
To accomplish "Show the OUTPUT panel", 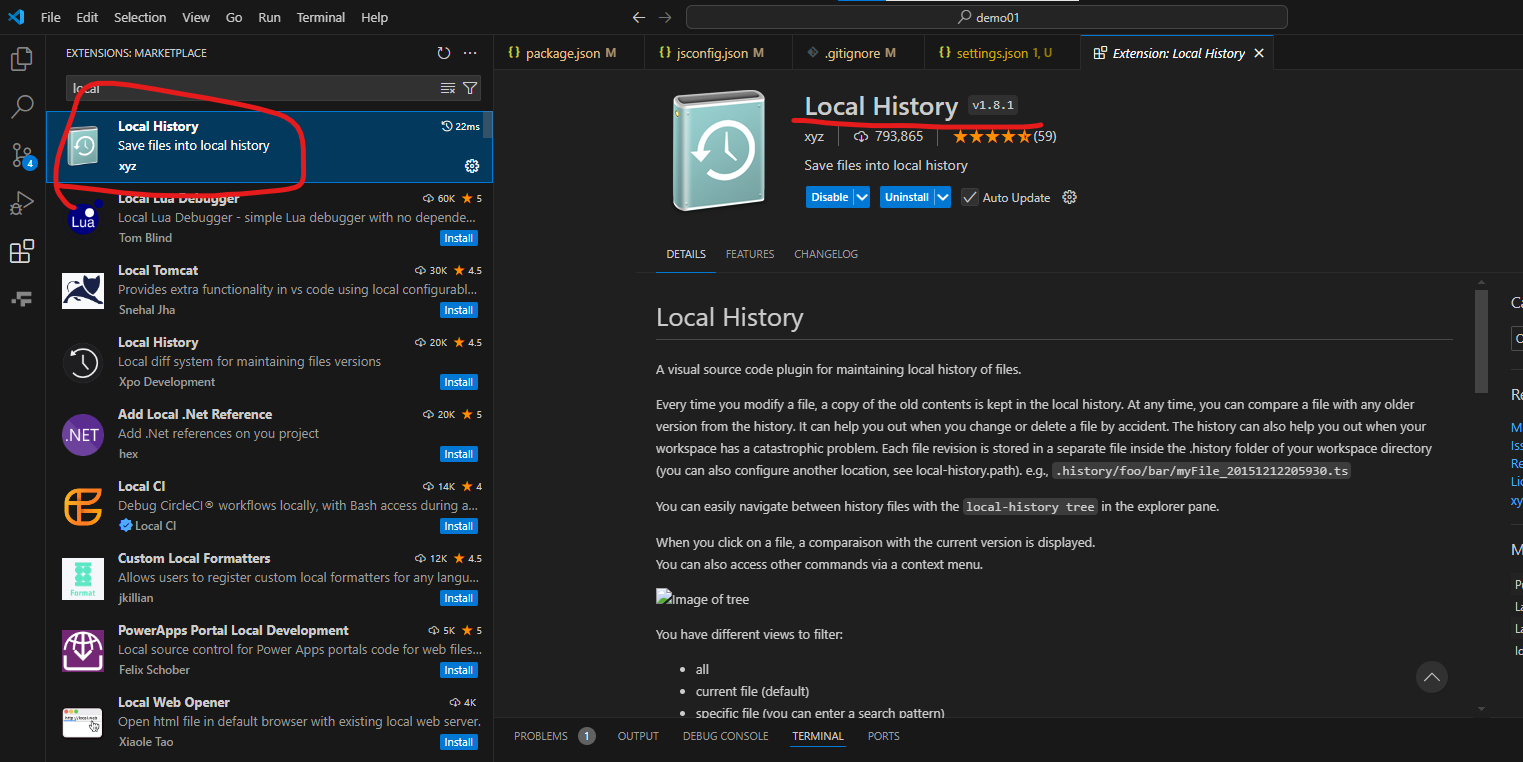I will (638, 736).
